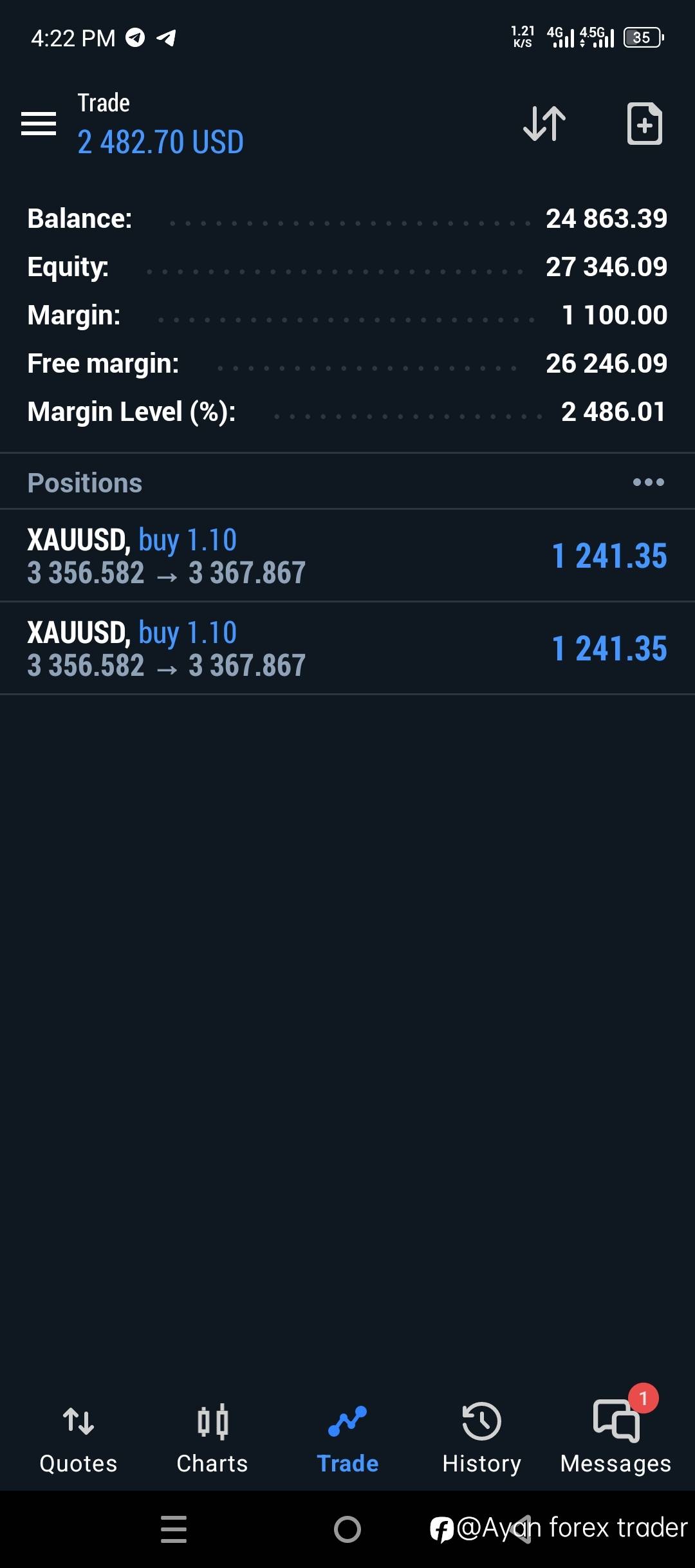Tap the sort positions arrows icon
The width and height of the screenshot is (695, 1568).
click(544, 123)
